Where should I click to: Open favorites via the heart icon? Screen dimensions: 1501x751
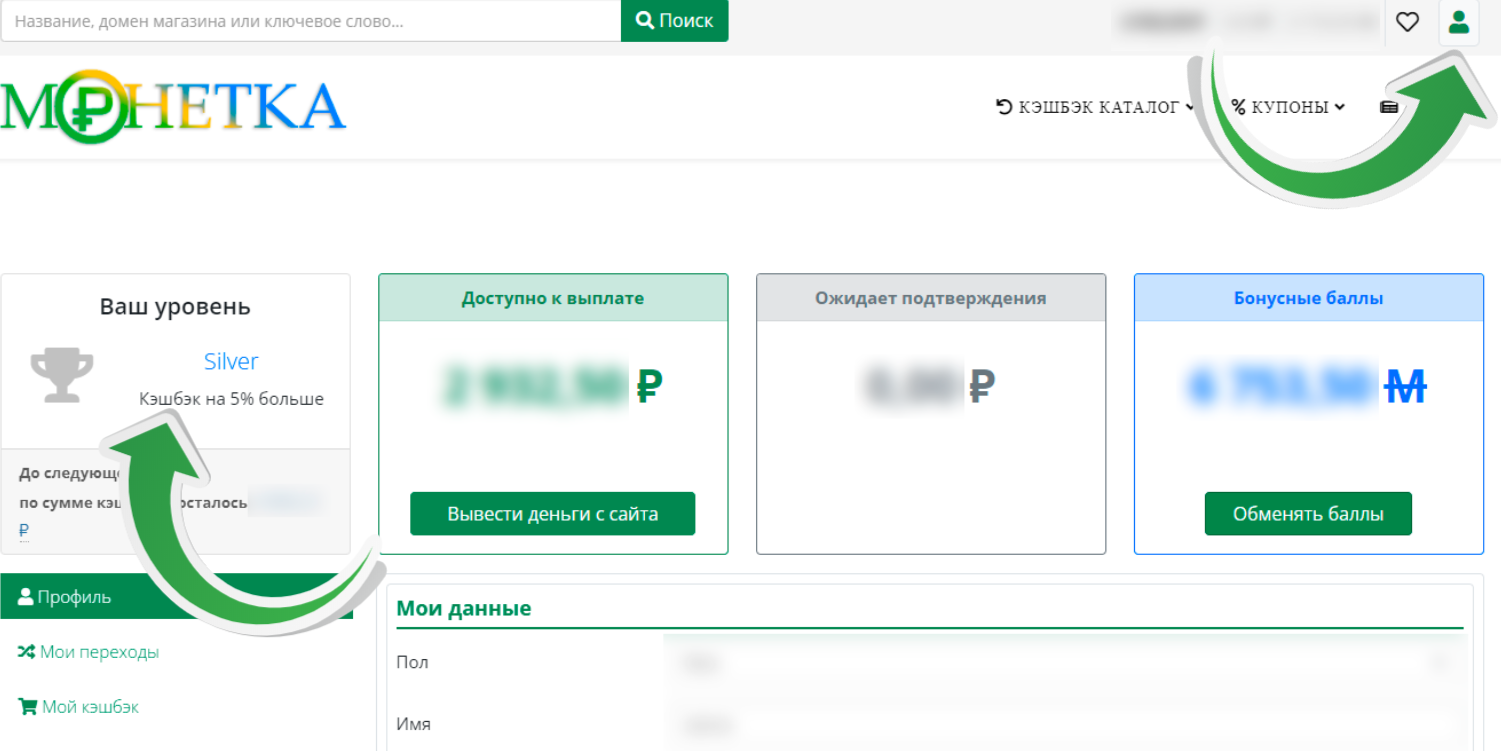click(1407, 22)
